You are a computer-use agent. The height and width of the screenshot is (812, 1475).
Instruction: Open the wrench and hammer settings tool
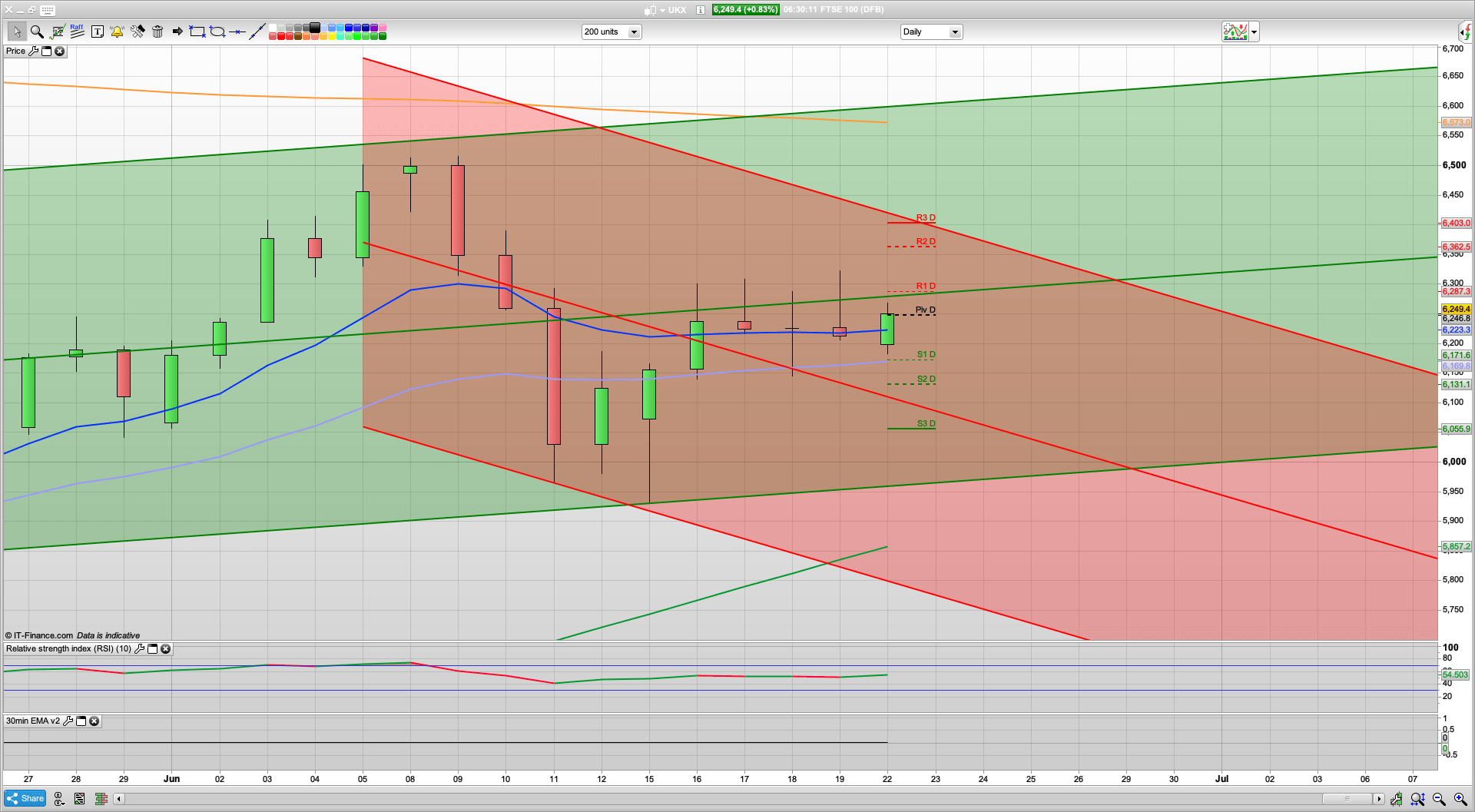(x=138, y=31)
